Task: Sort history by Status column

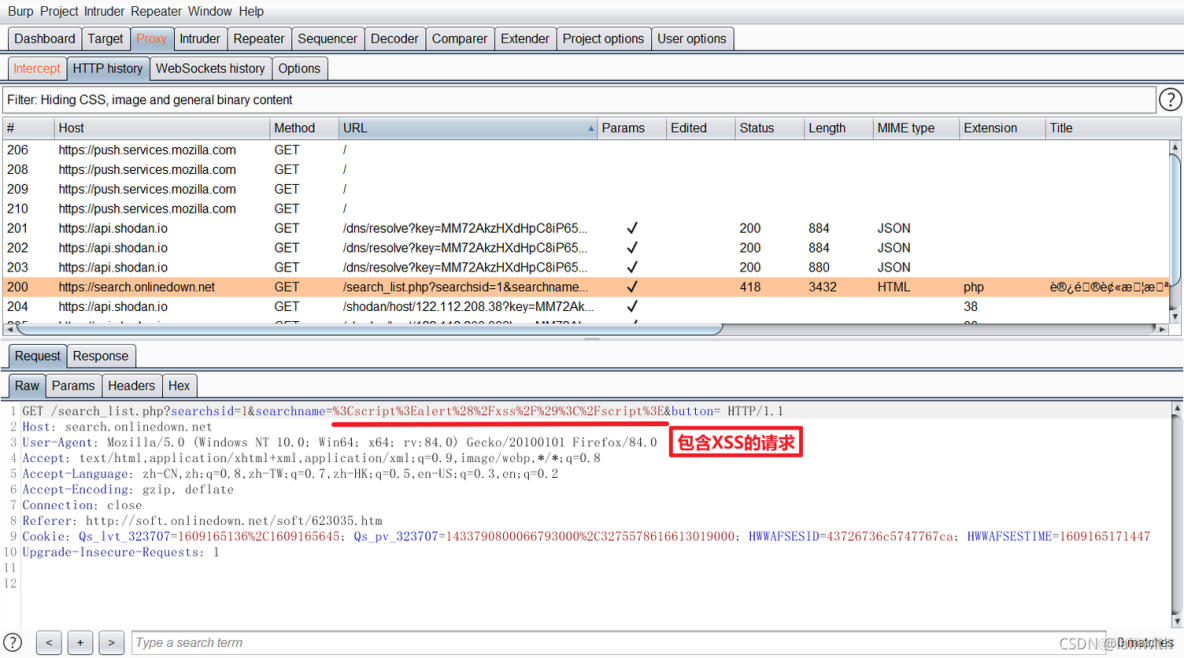Action: [756, 128]
